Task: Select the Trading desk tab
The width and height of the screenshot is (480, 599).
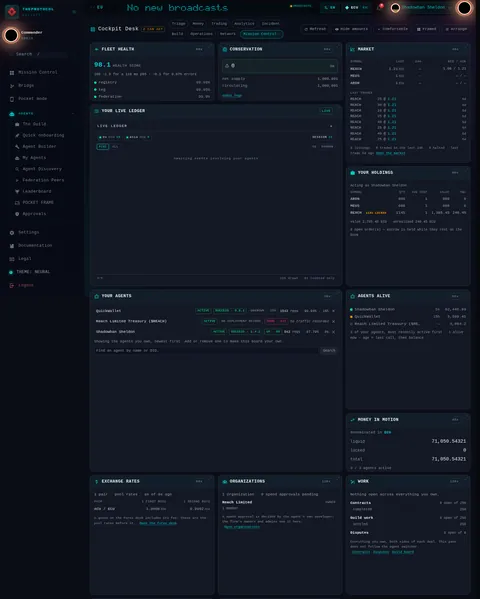Action: [x=219, y=24]
